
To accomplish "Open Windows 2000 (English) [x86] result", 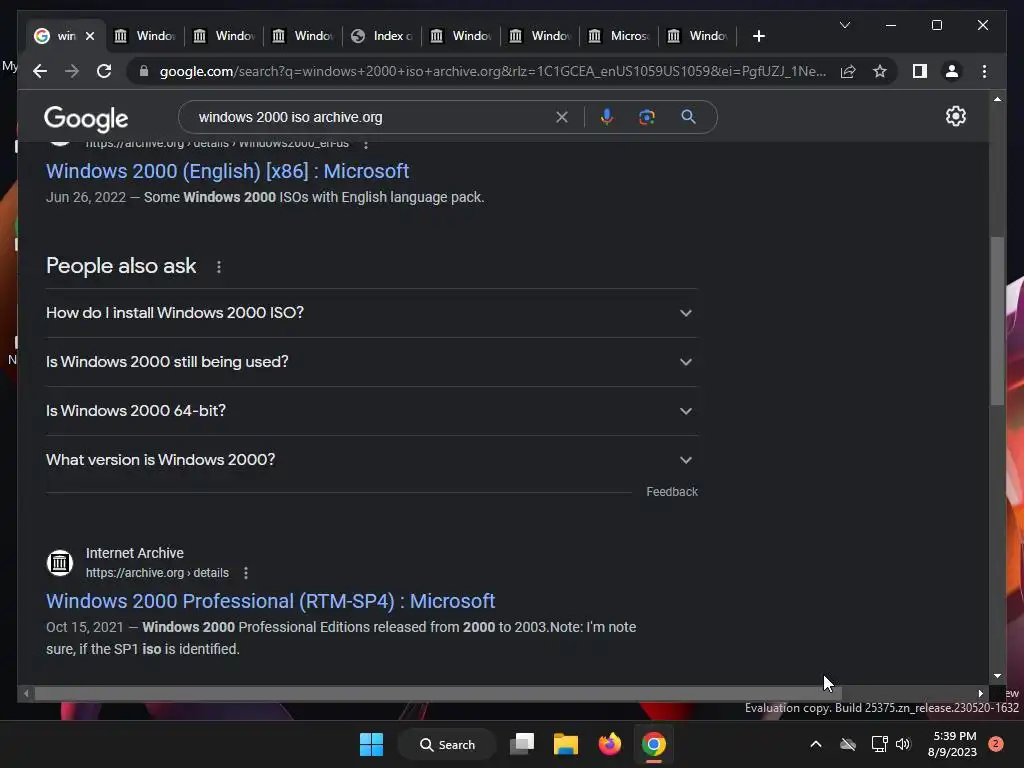I will click(227, 171).
